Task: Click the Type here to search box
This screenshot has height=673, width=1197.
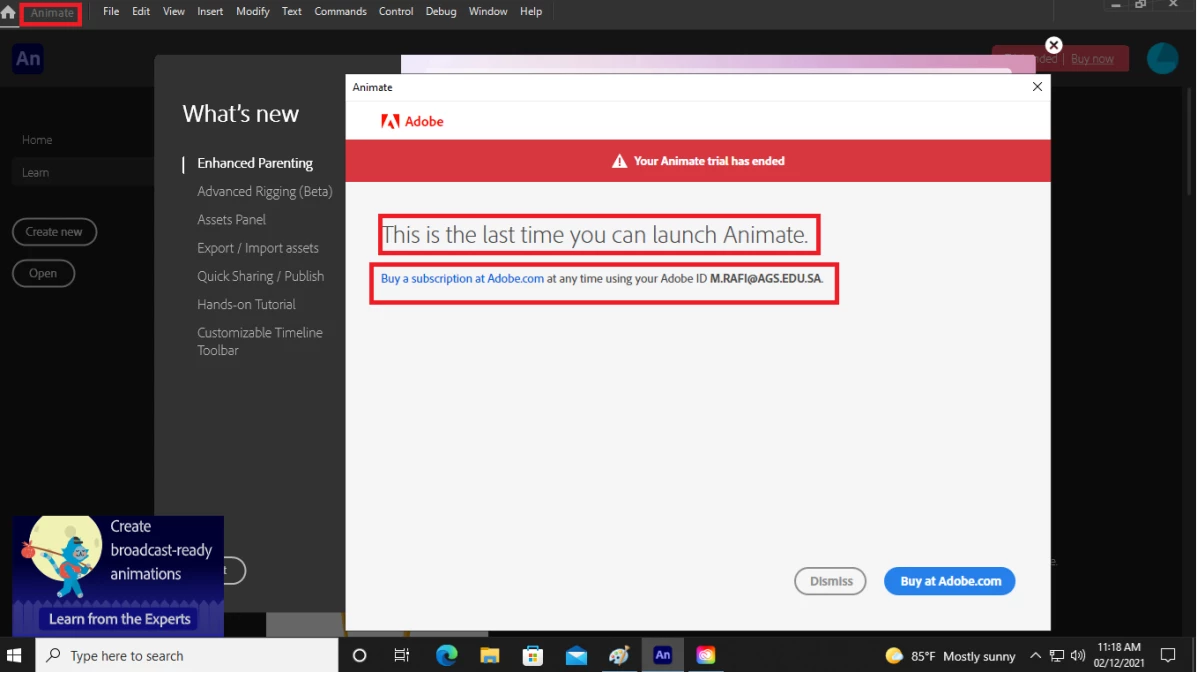Action: [187, 655]
